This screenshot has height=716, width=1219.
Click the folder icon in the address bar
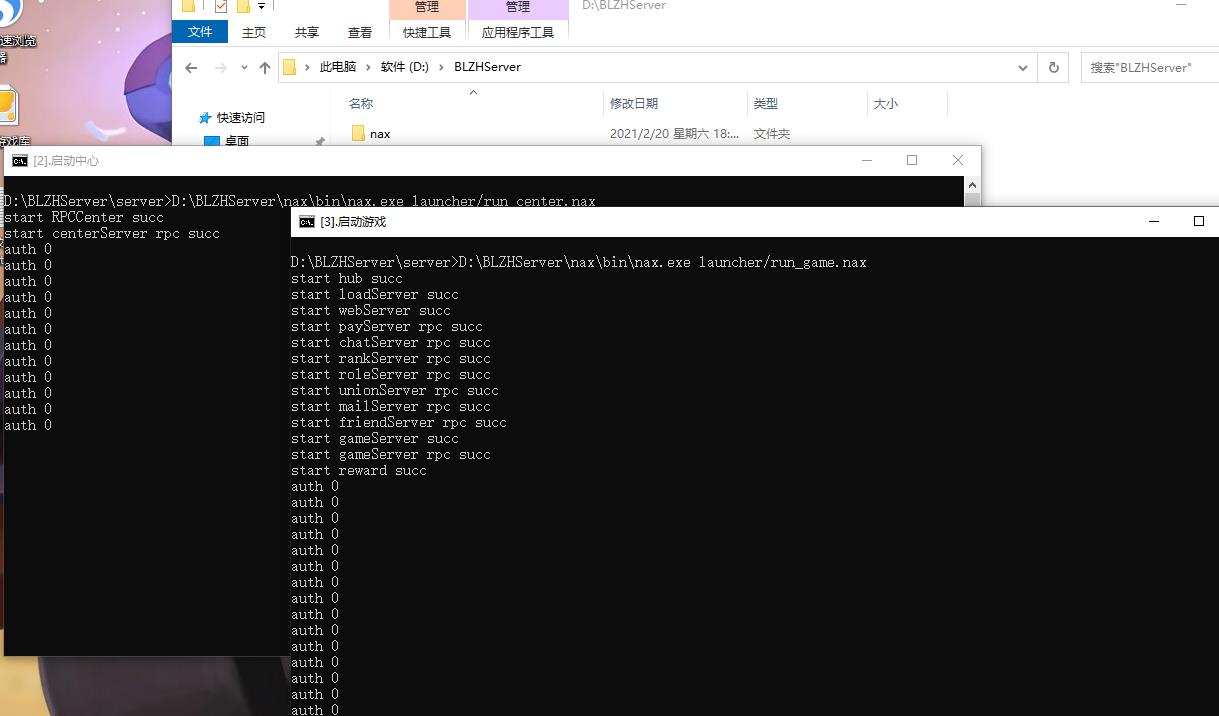click(x=290, y=68)
